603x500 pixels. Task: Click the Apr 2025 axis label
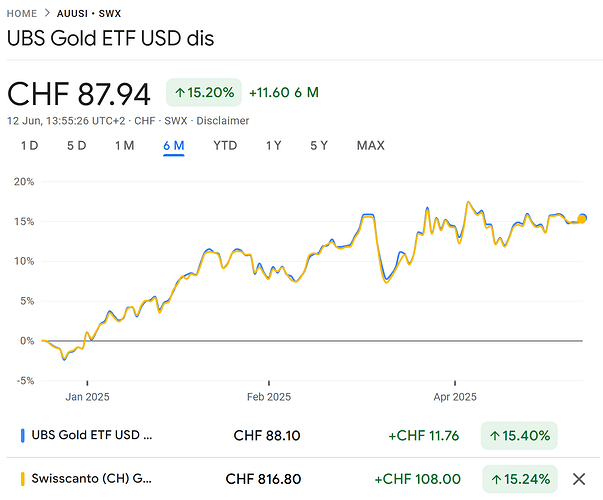tap(455, 397)
